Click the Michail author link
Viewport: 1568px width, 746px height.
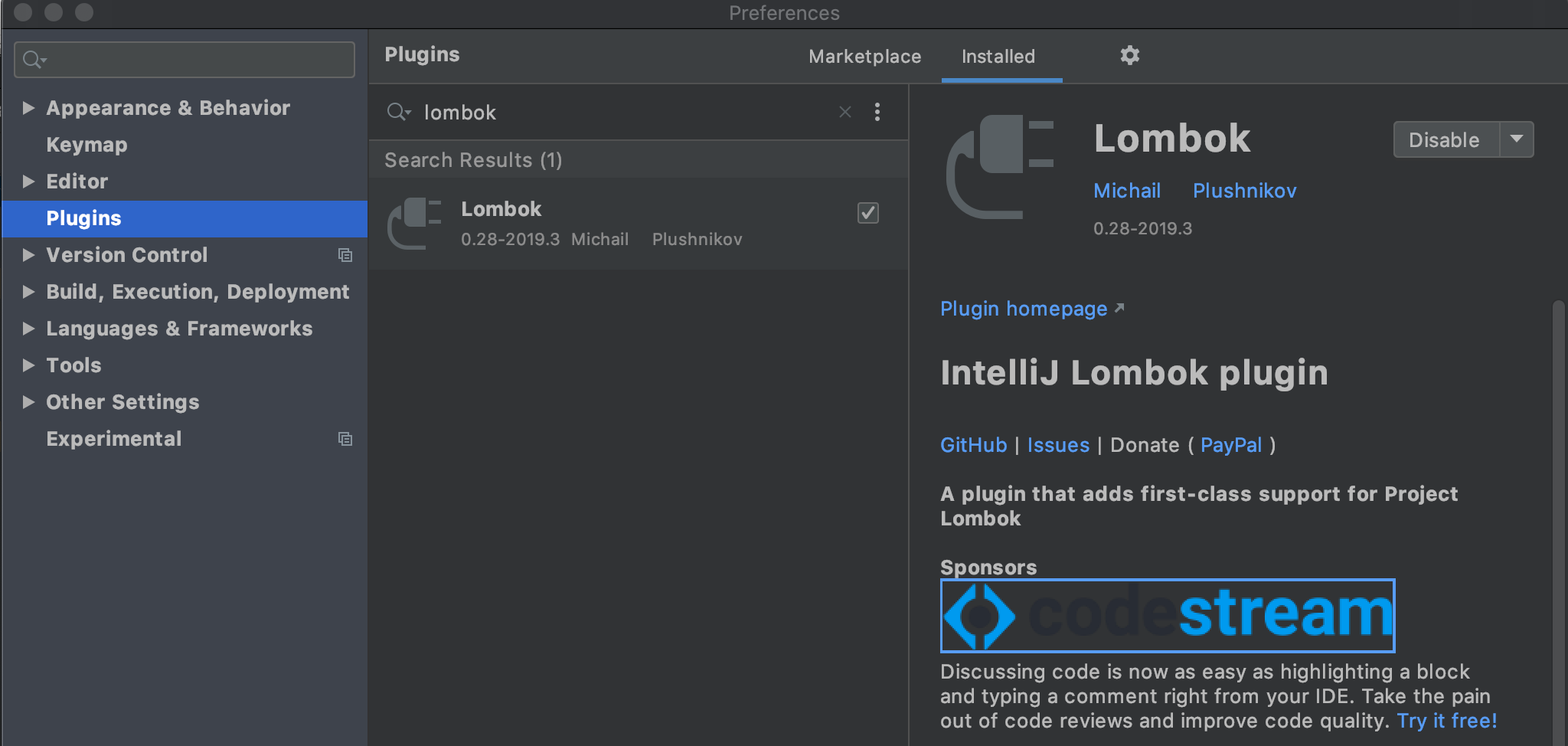(x=1127, y=191)
